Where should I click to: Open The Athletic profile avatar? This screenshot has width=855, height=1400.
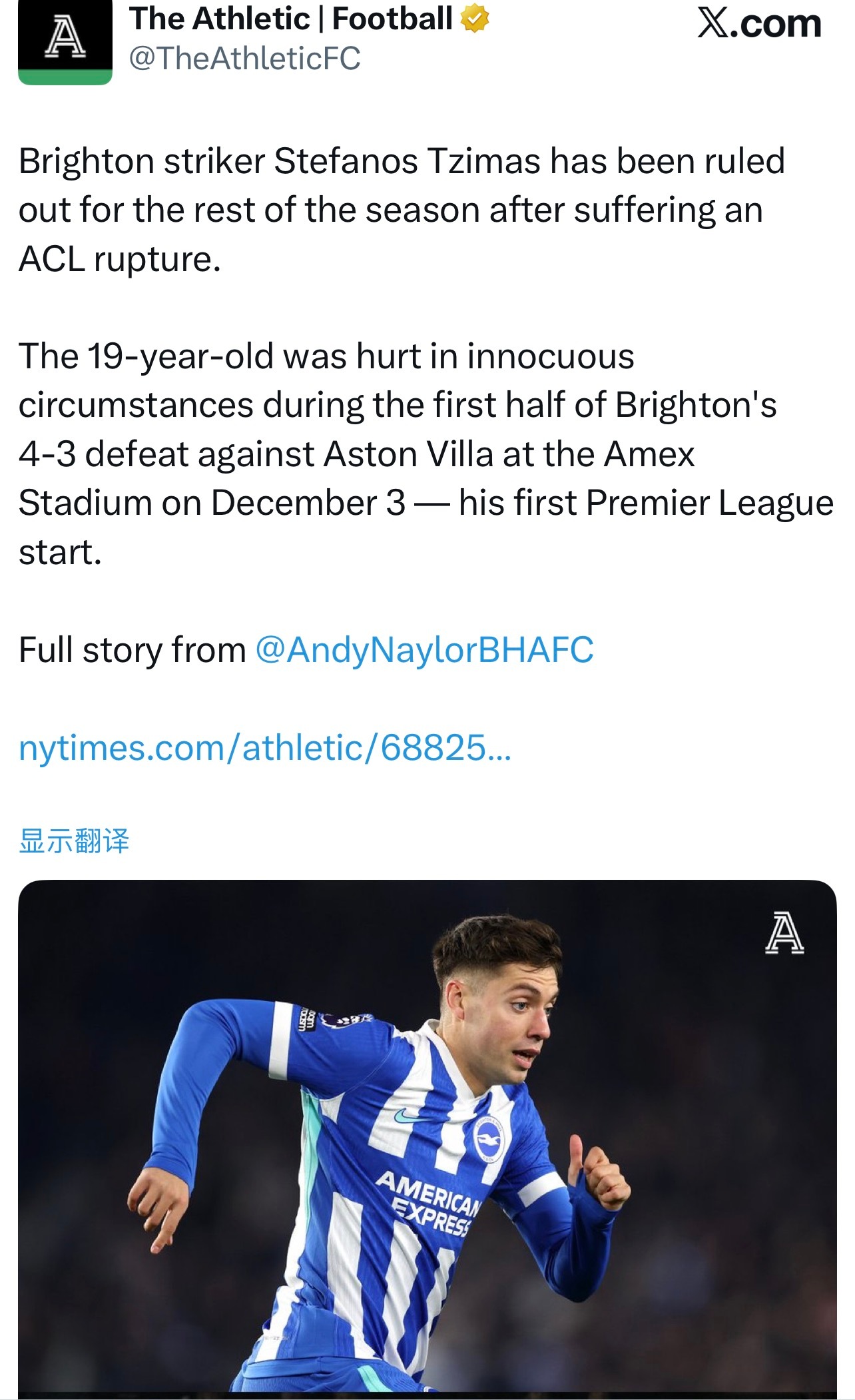pyautogui.click(x=65, y=38)
